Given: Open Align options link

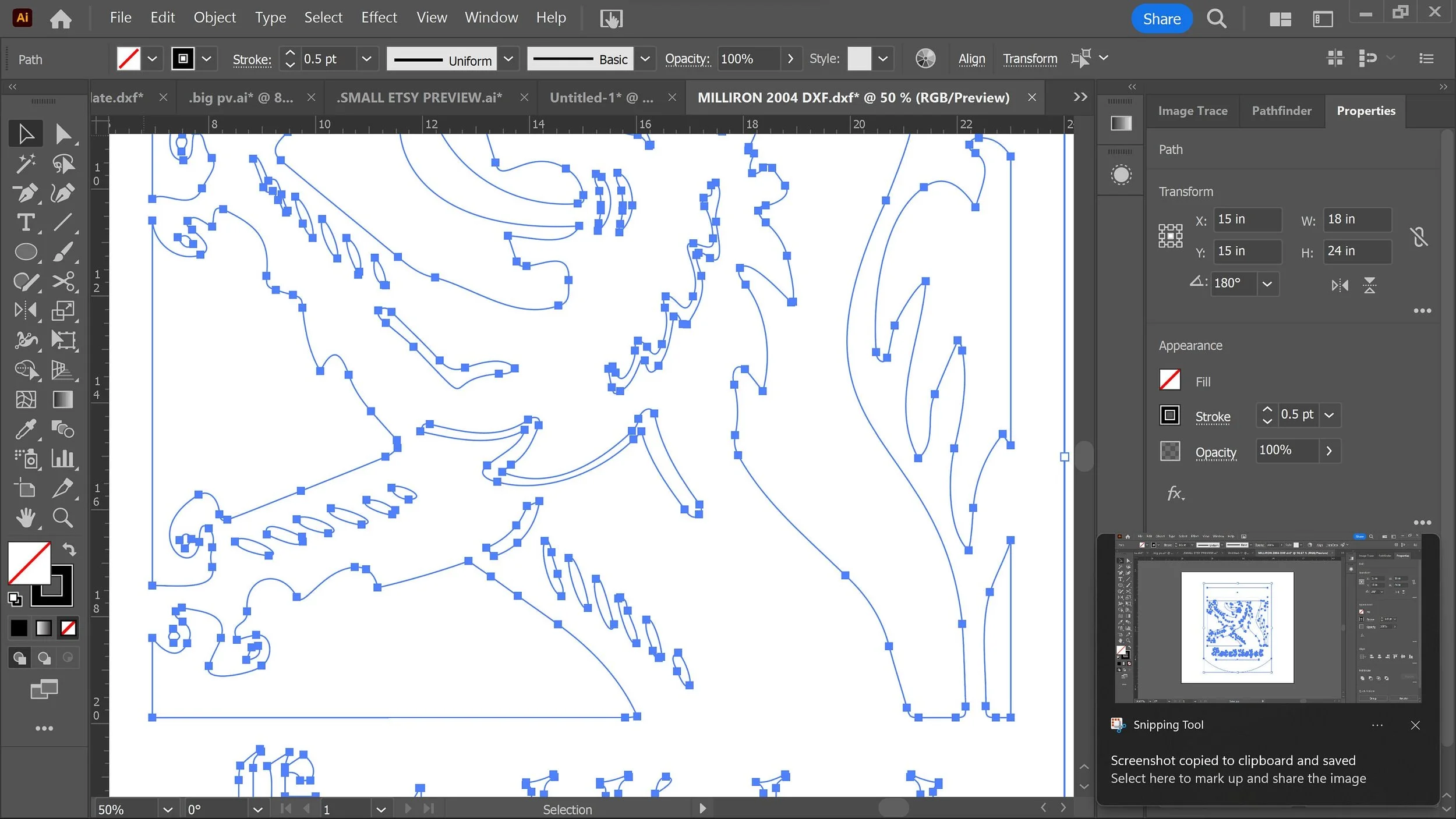Looking at the screenshot, I should click(971, 59).
